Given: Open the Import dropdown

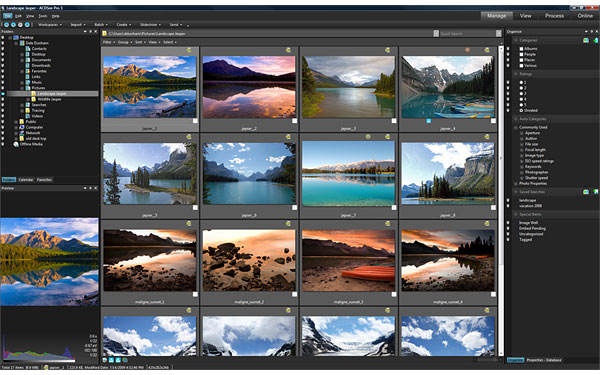Looking at the screenshot, I should point(78,24).
